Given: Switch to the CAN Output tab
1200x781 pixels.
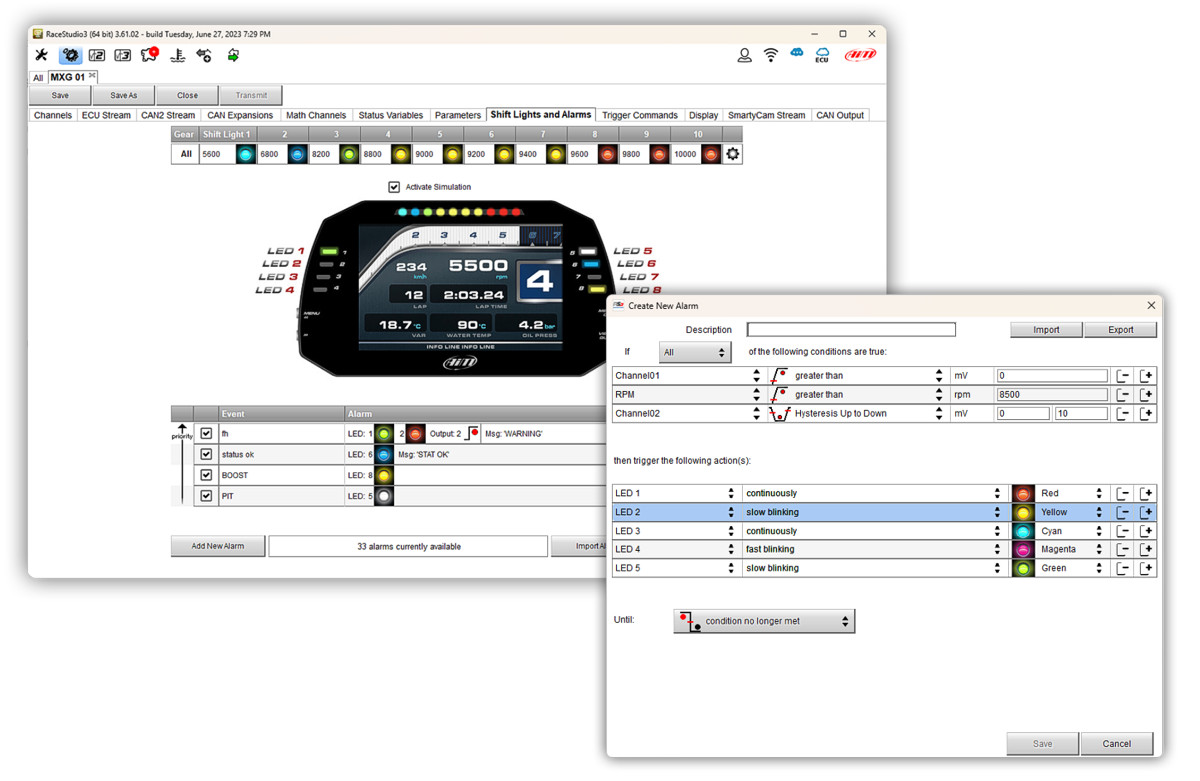Looking at the screenshot, I should tap(840, 115).
